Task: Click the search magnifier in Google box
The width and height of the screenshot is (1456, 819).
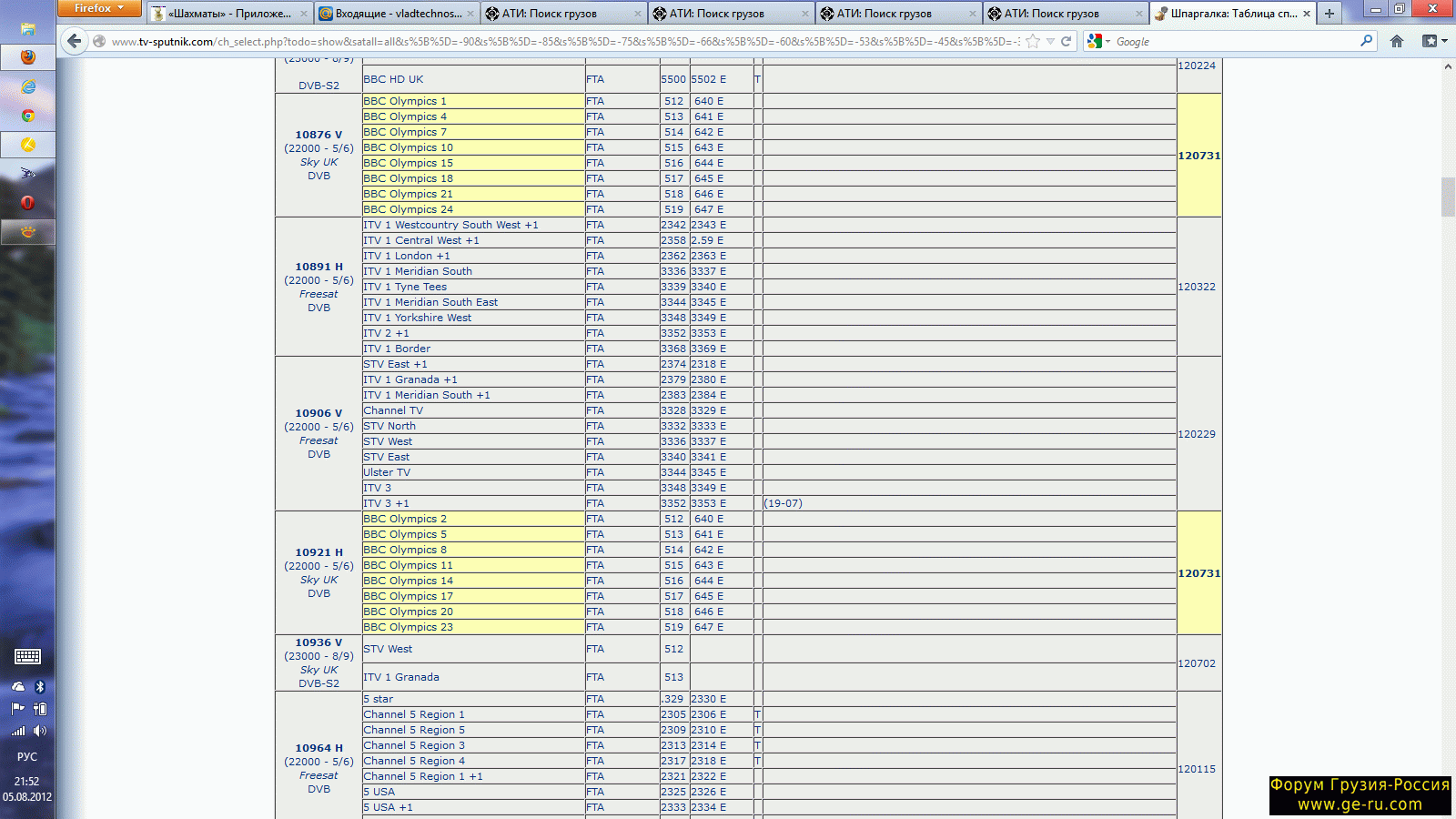Action: (1366, 41)
